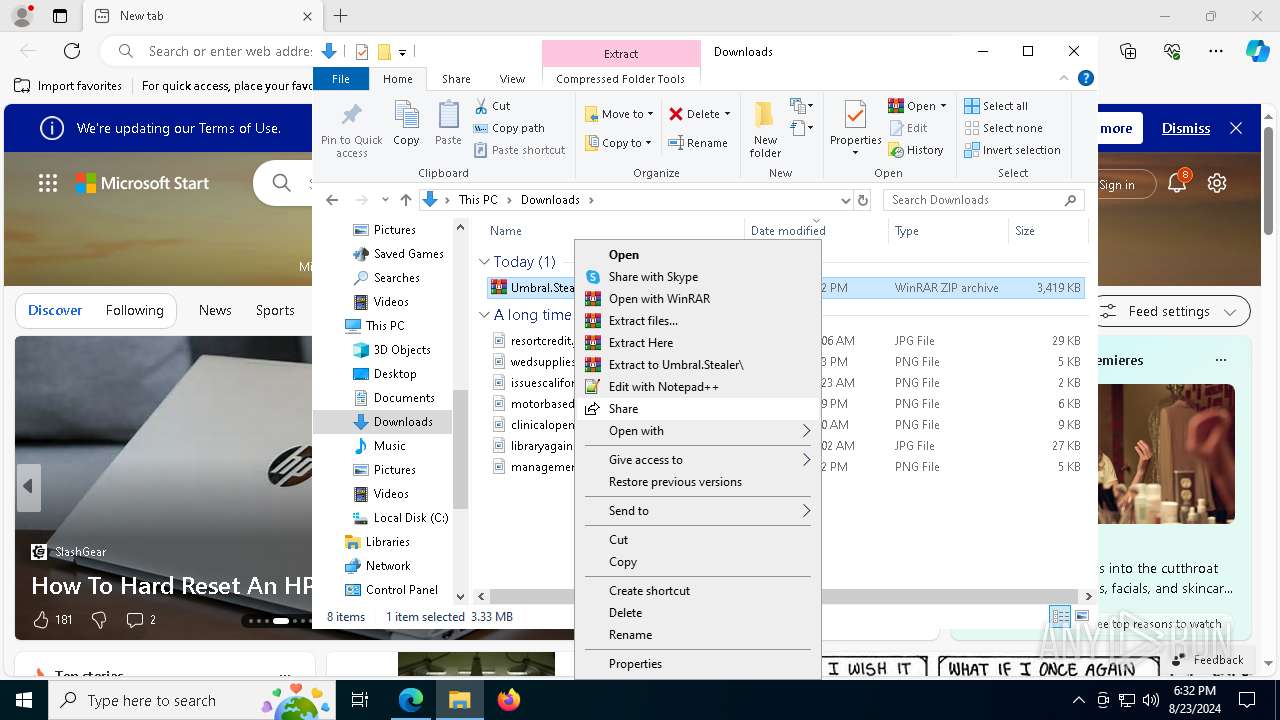Open Copilot icon in Edge toolbar
This screenshot has height=720, width=1280.
click(x=1257, y=51)
